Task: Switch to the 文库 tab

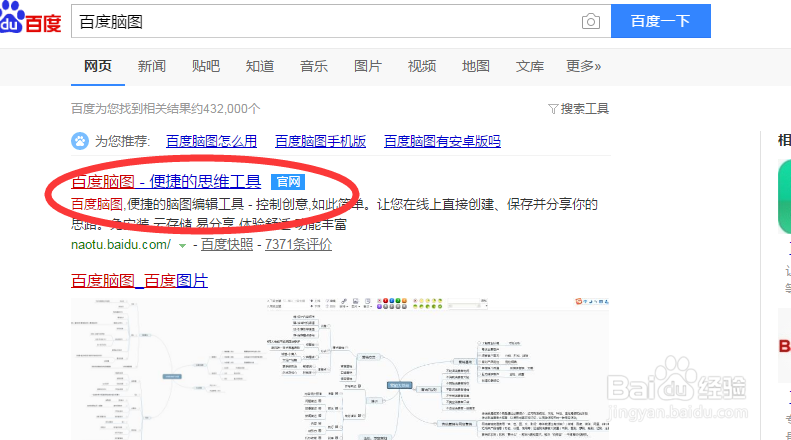Action: point(530,66)
